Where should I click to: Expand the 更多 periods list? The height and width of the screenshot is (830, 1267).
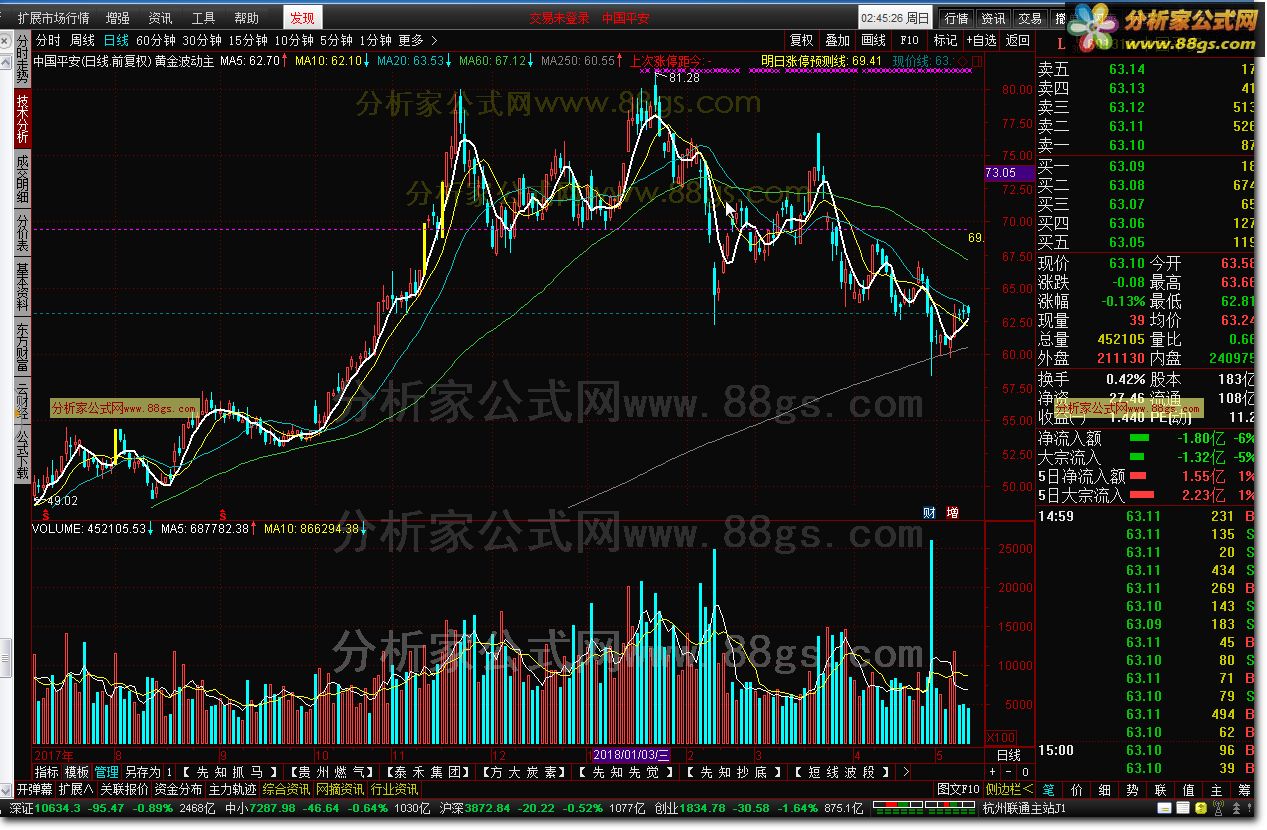(x=417, y=41)
